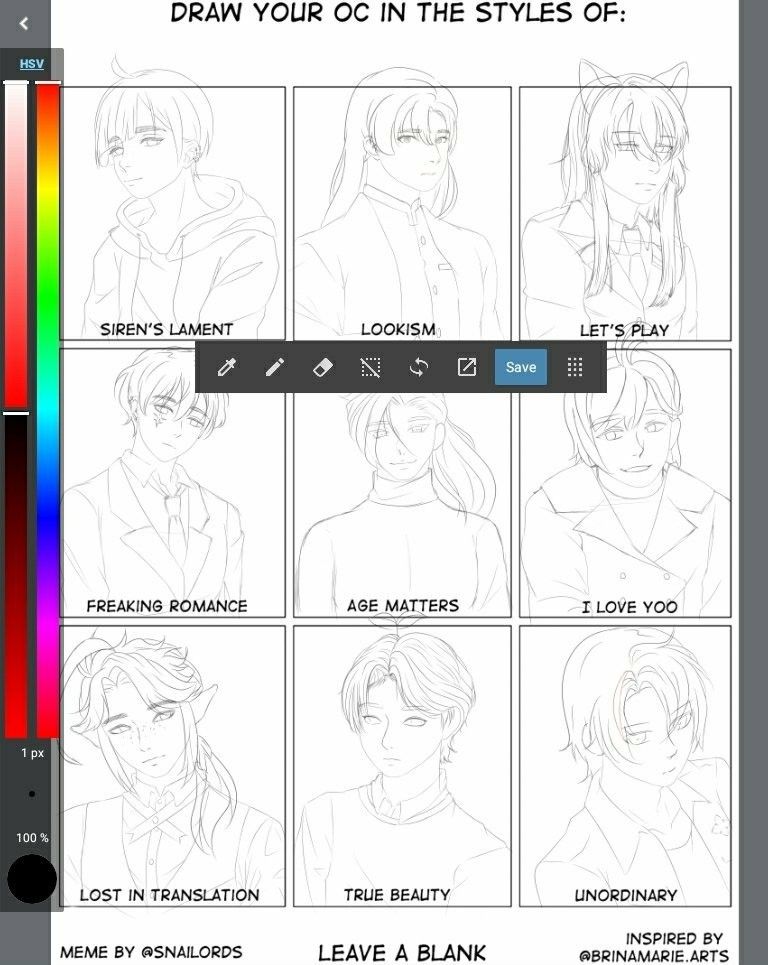Select the eyedropper color picker tool
Screen dimensions: 768x965
pyautogui.click(x=227, y=367)
